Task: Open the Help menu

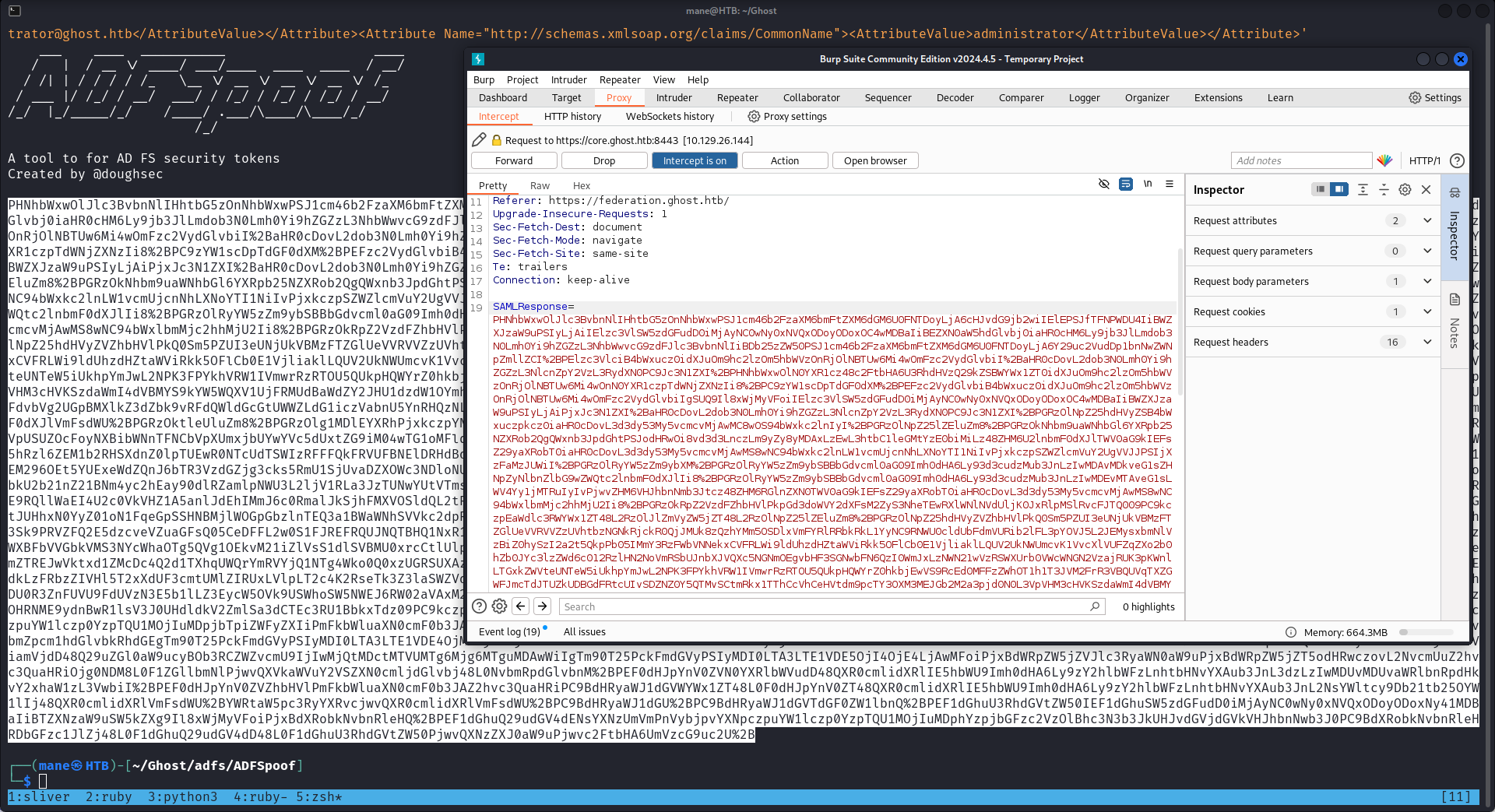Action: 698,79
